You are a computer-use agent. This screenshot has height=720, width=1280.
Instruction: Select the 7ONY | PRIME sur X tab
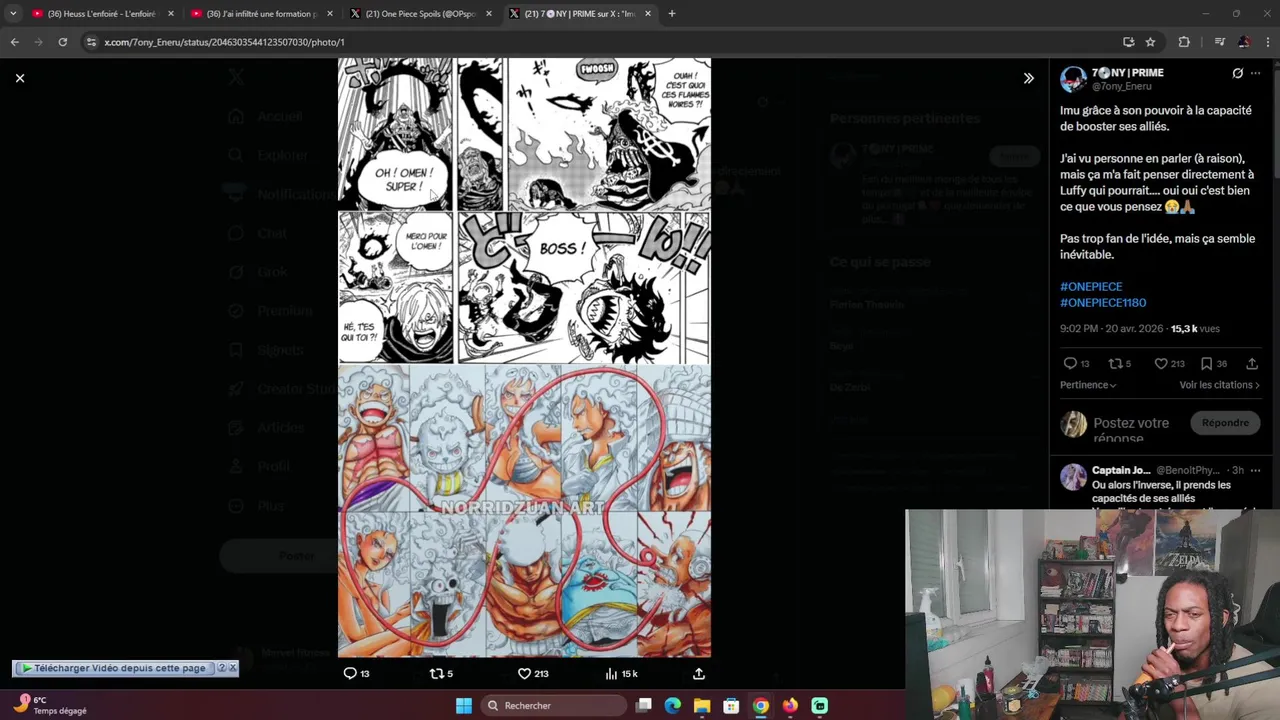(x=580, y=14)
